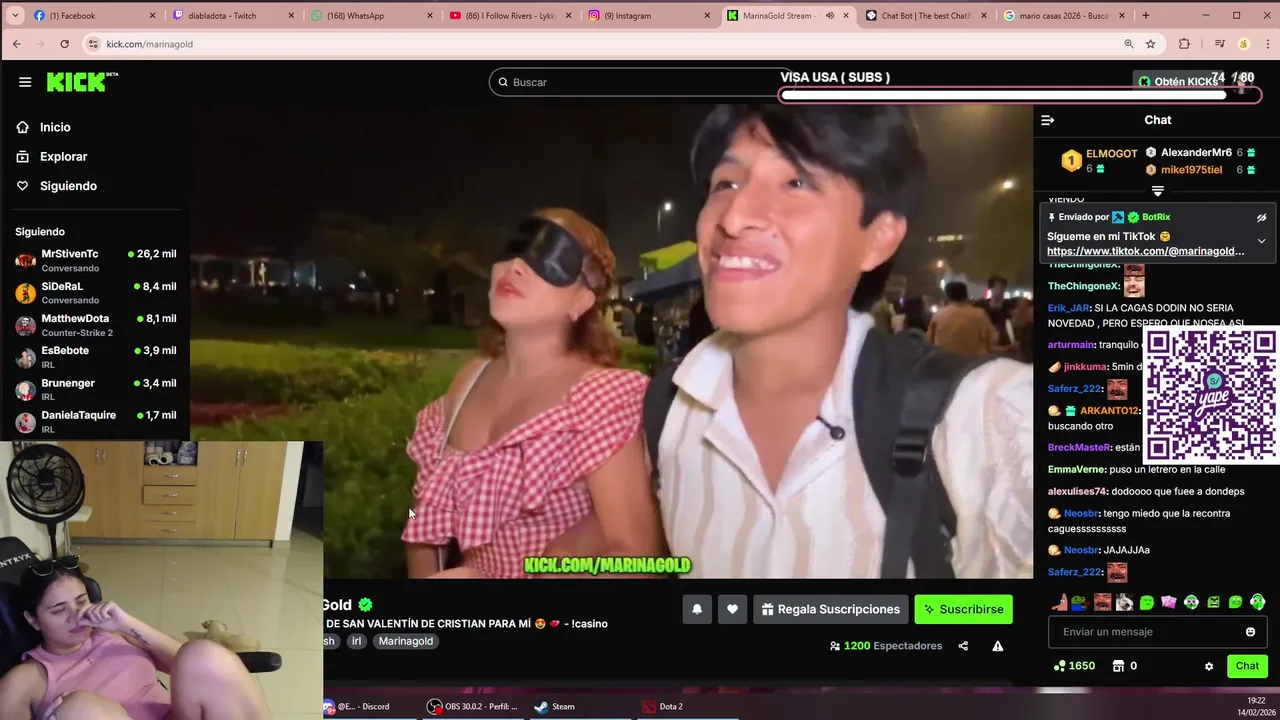Image resolution: width=1280 pixels, height=720 pixels.
Task: Insert the Pepe frog with rose emote
Action: point(1079,602)
